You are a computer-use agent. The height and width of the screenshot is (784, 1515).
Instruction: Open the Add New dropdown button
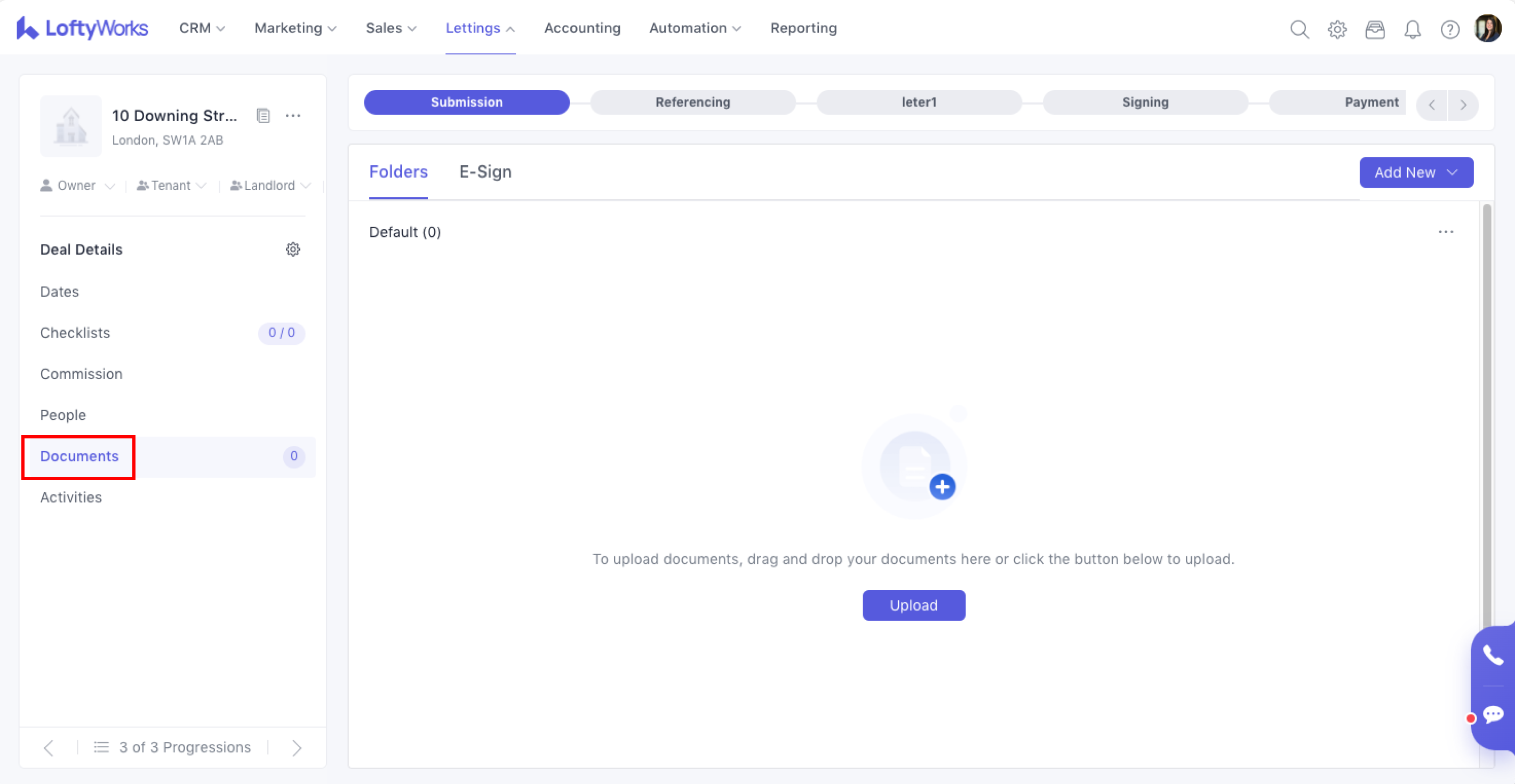1416,172
